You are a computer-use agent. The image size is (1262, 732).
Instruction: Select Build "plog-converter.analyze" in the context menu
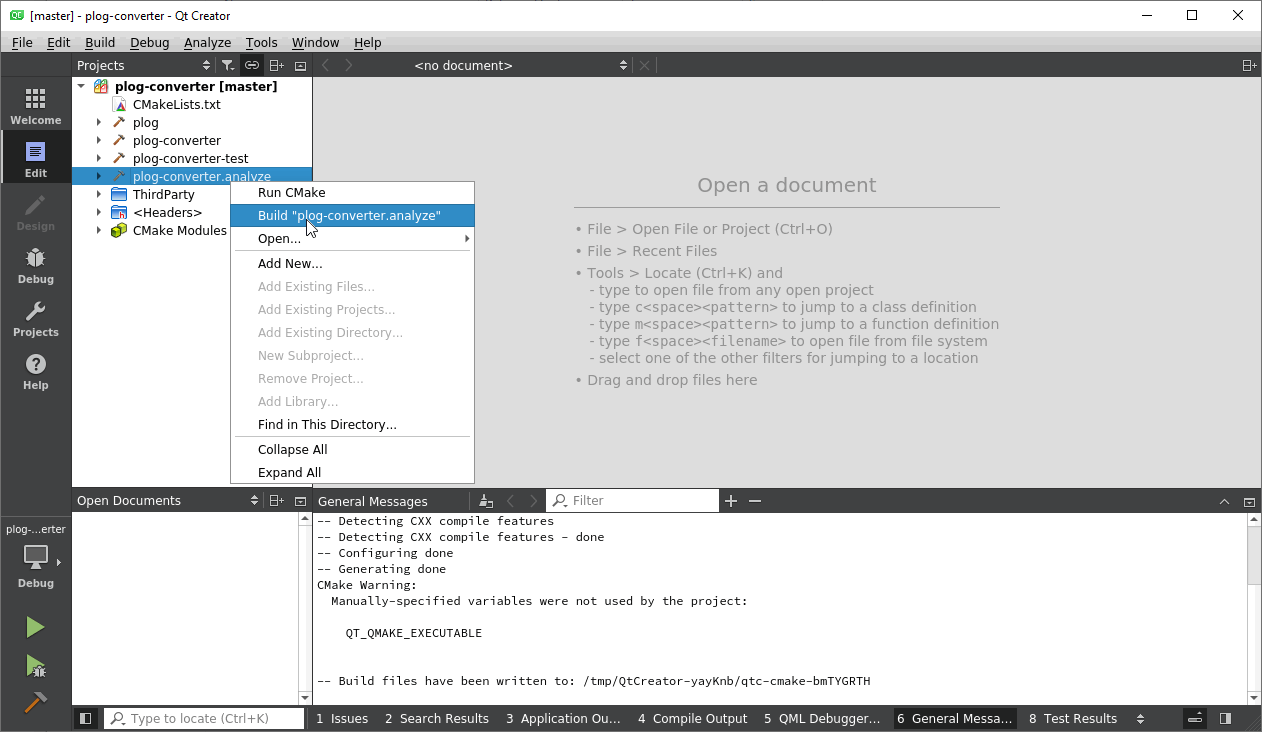point(352,215)
